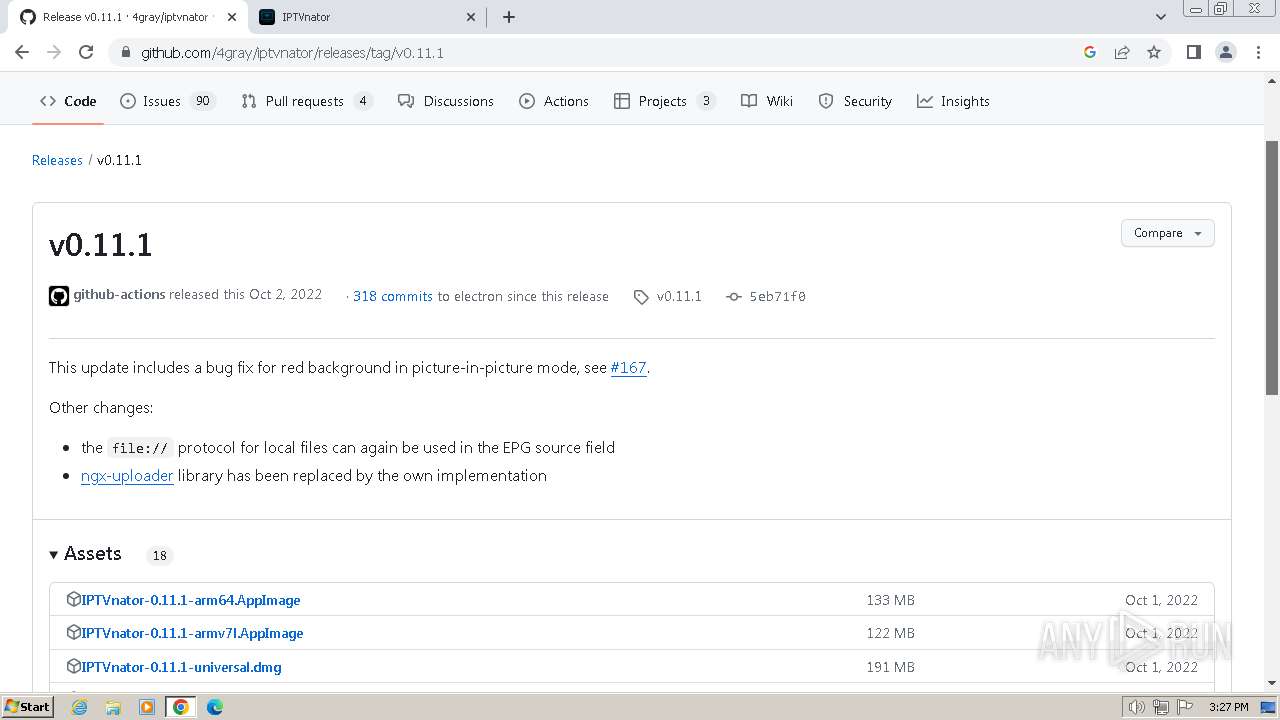
Task: Open commit 5eb71f0
Action: tap(777, 296)
